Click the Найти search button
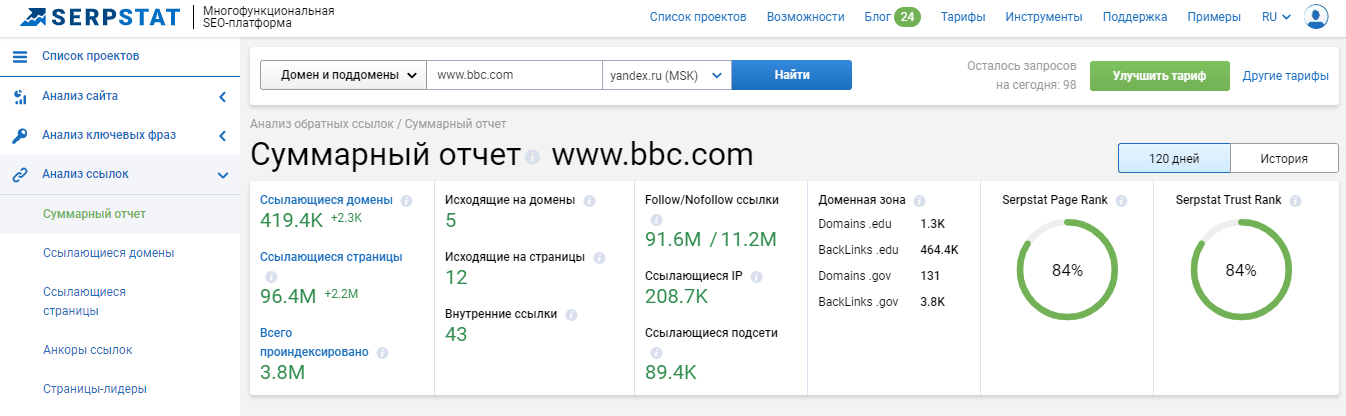Screen dimensions: 1346x416 pos(792,75)
